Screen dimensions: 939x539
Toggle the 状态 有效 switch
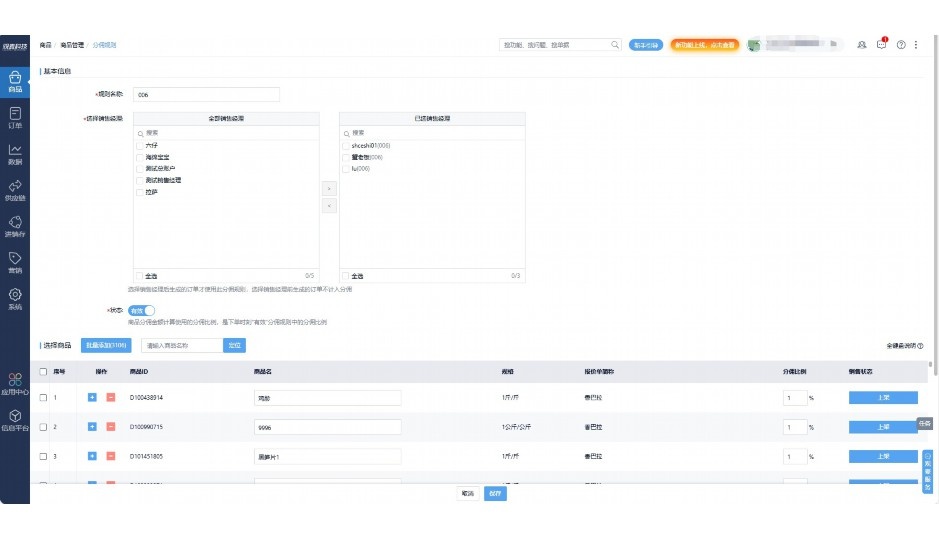point(141,310)
